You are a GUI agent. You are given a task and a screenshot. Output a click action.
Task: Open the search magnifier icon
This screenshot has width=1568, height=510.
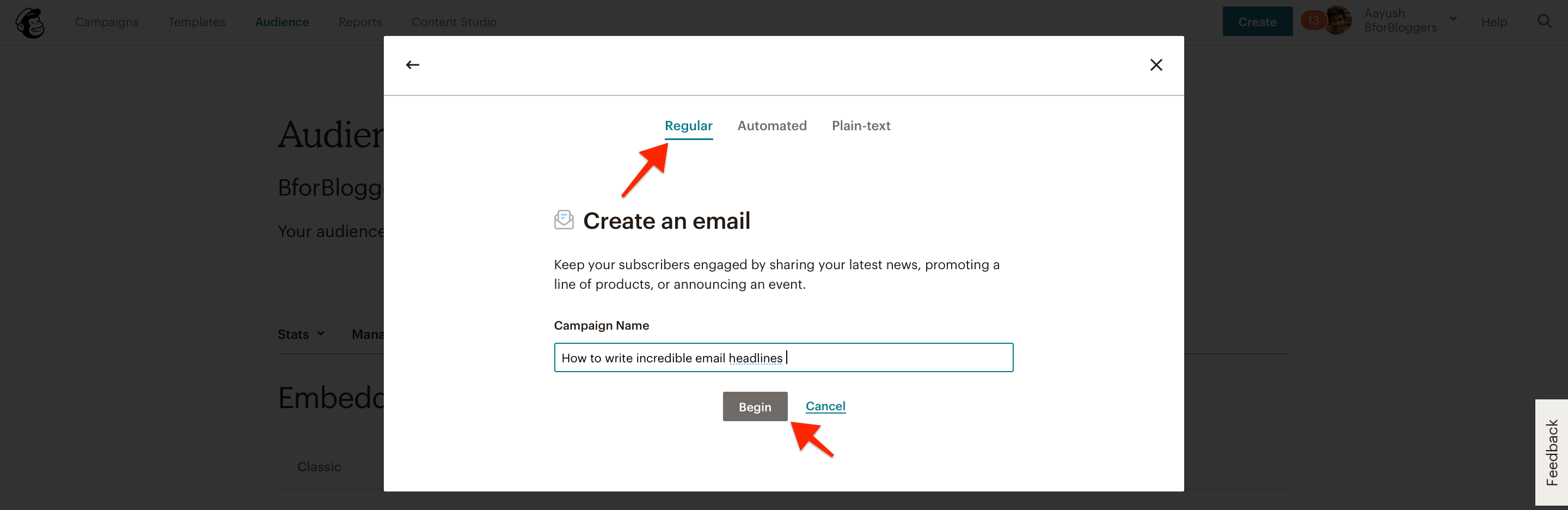1544,21
